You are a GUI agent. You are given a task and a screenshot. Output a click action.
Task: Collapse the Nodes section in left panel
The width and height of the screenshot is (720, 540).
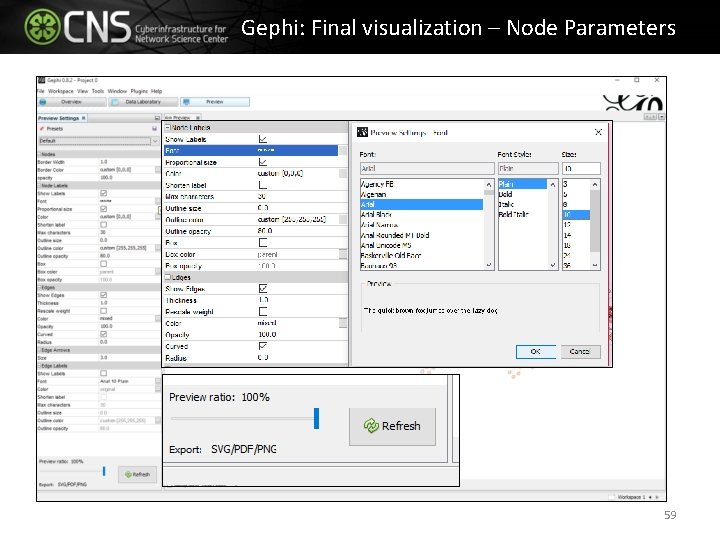pos(39,154)
